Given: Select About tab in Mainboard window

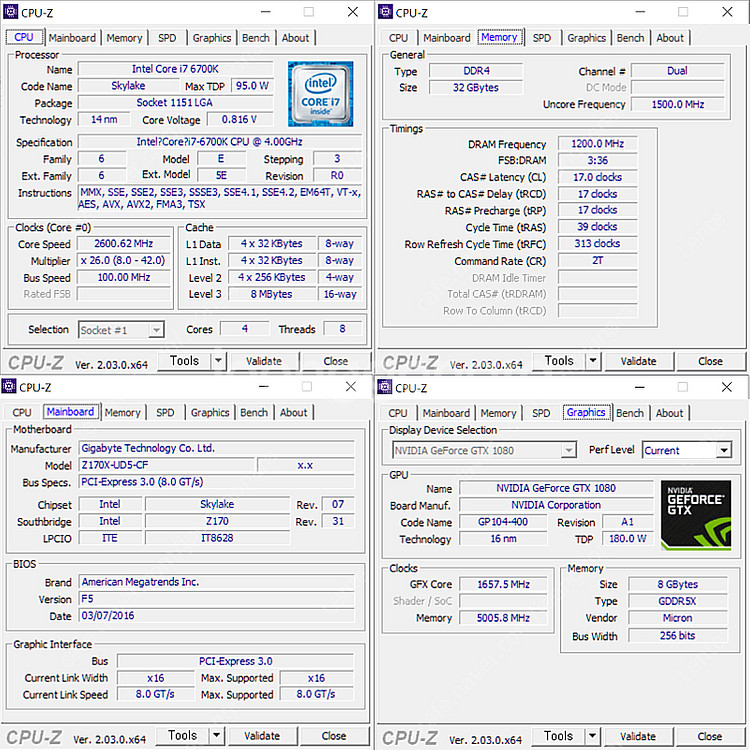Looking at the screenshot, I should point(293,412).
